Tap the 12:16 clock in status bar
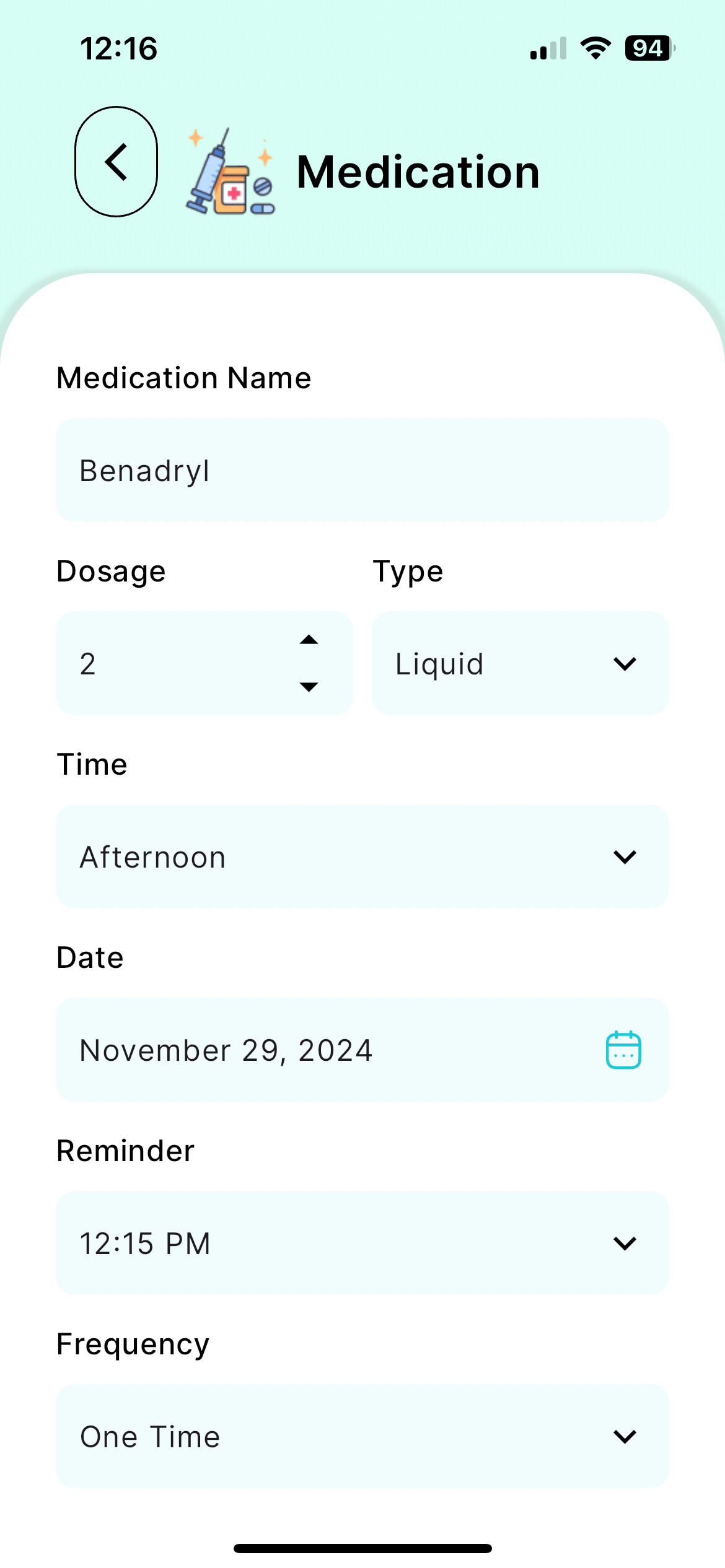 [119, 48]
